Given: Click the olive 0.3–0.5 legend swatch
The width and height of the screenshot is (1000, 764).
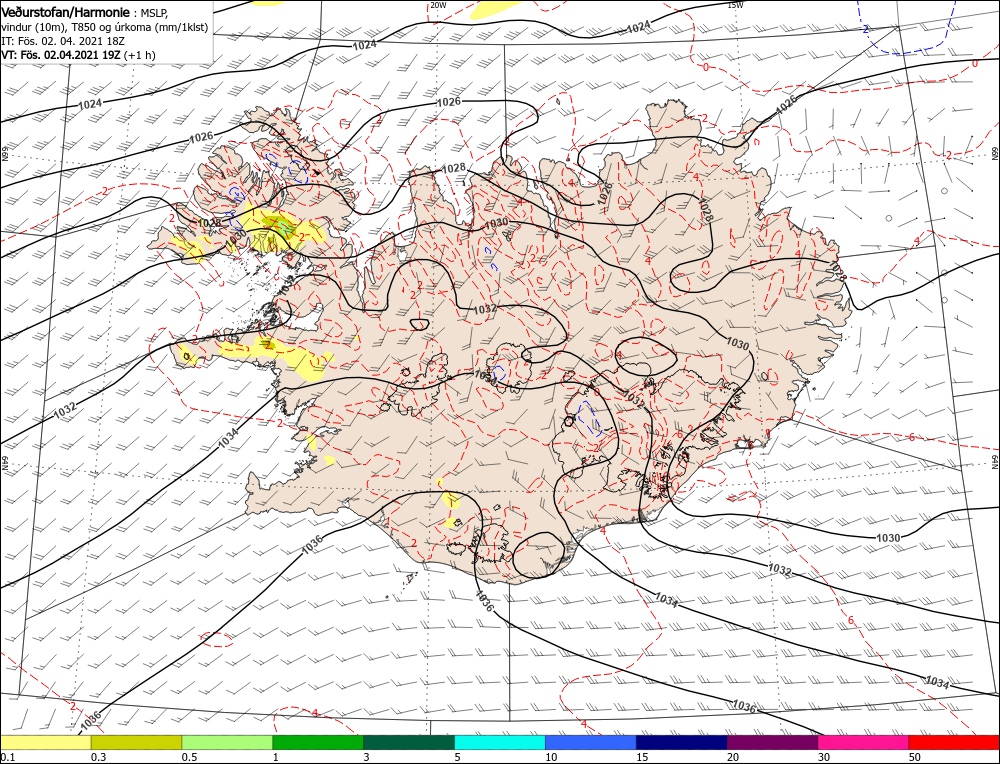Looking at the screenshot, I should tap(136, 742).
